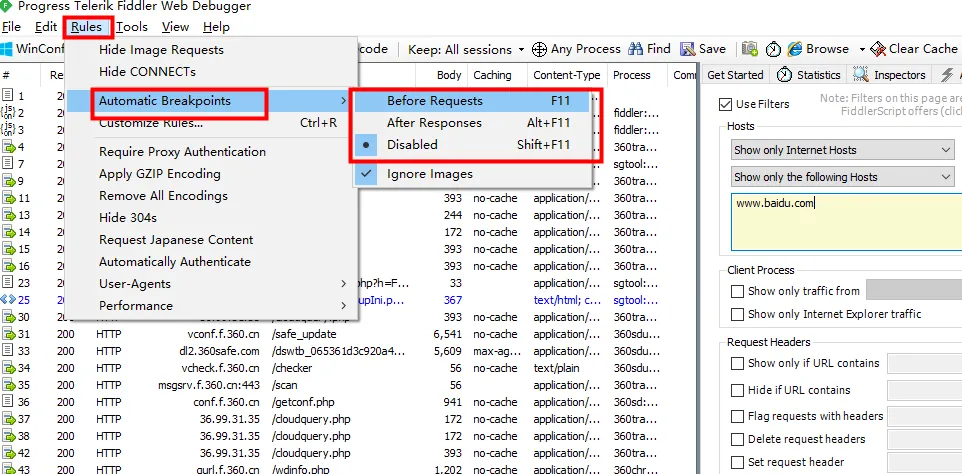Select Remove All Encodings
962x474 pixels.
tap(212, 196)
